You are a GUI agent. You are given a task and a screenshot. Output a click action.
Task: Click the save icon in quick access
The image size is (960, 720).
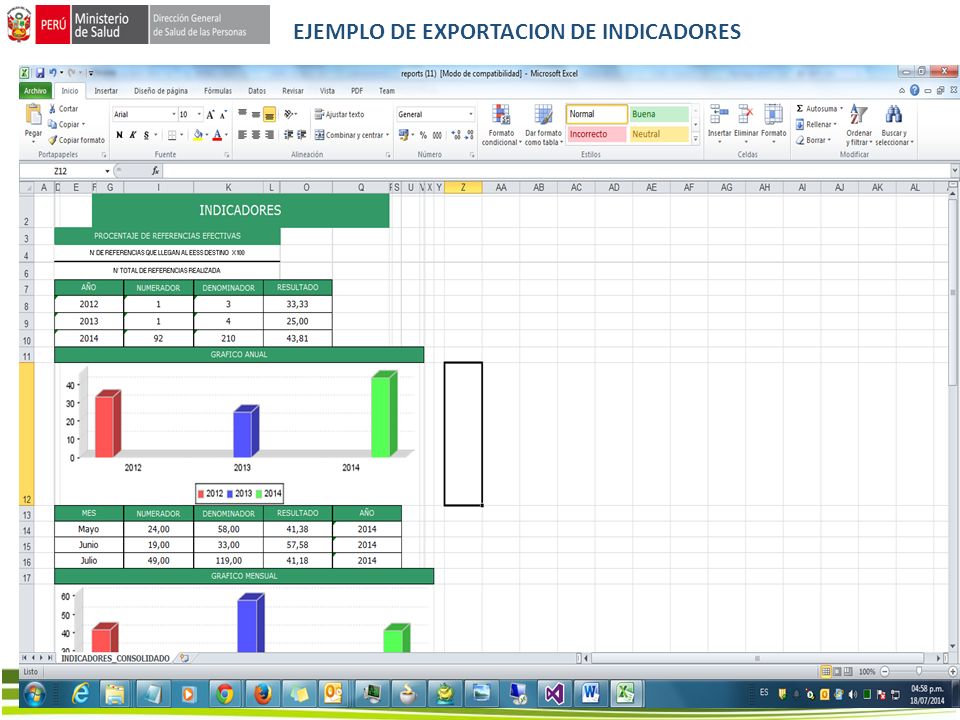40,73
